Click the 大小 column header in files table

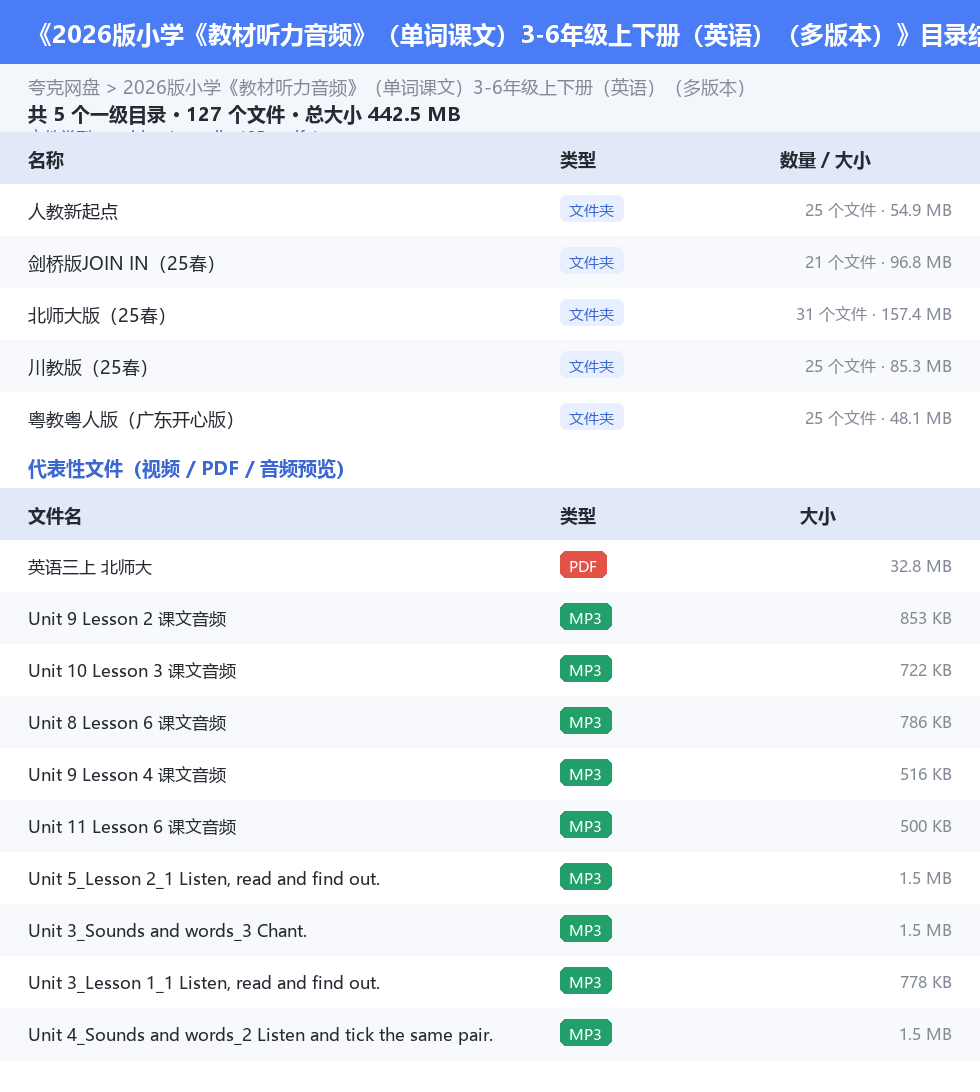pos(817,516)
